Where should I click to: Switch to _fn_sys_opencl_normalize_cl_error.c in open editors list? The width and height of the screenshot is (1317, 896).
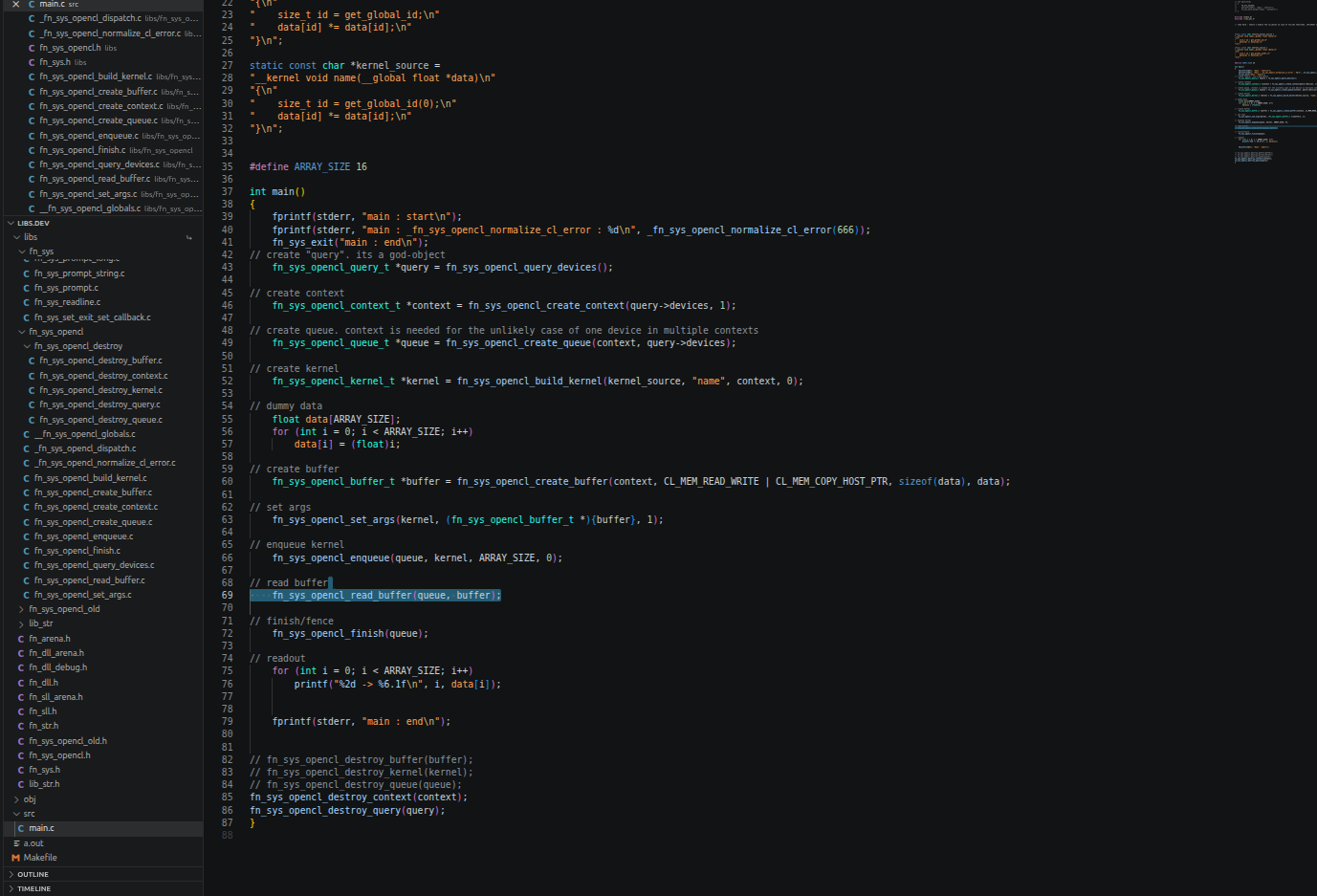pos(101,33)
